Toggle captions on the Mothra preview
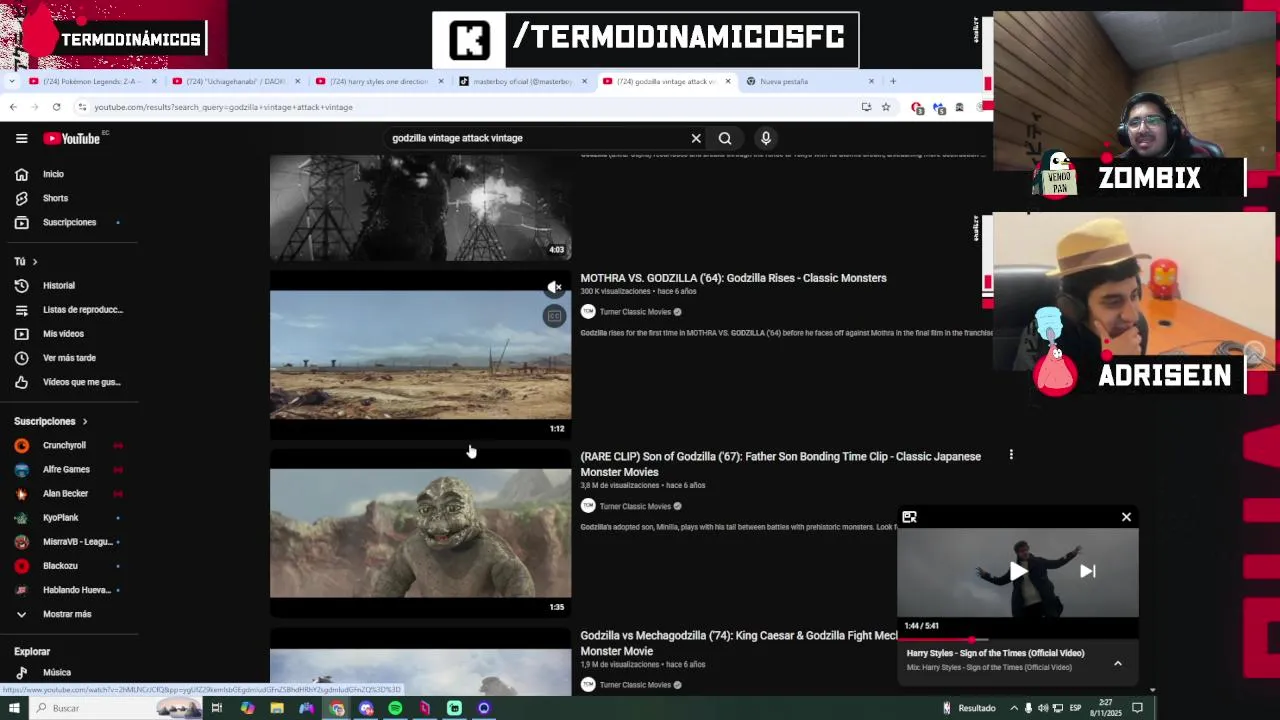 pyautogui.click(x=554, y=316)
